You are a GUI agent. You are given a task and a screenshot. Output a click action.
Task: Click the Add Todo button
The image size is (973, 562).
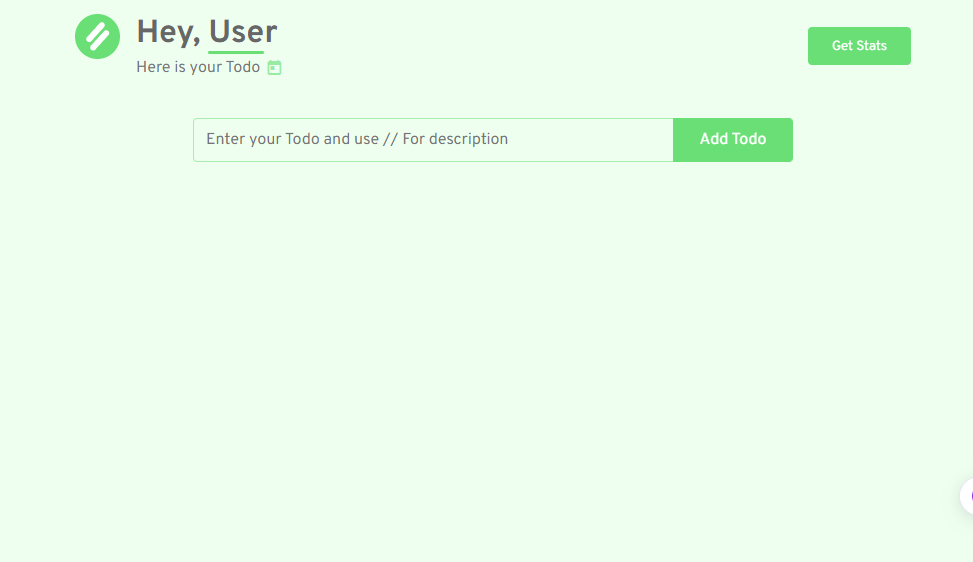click(733, 140)
